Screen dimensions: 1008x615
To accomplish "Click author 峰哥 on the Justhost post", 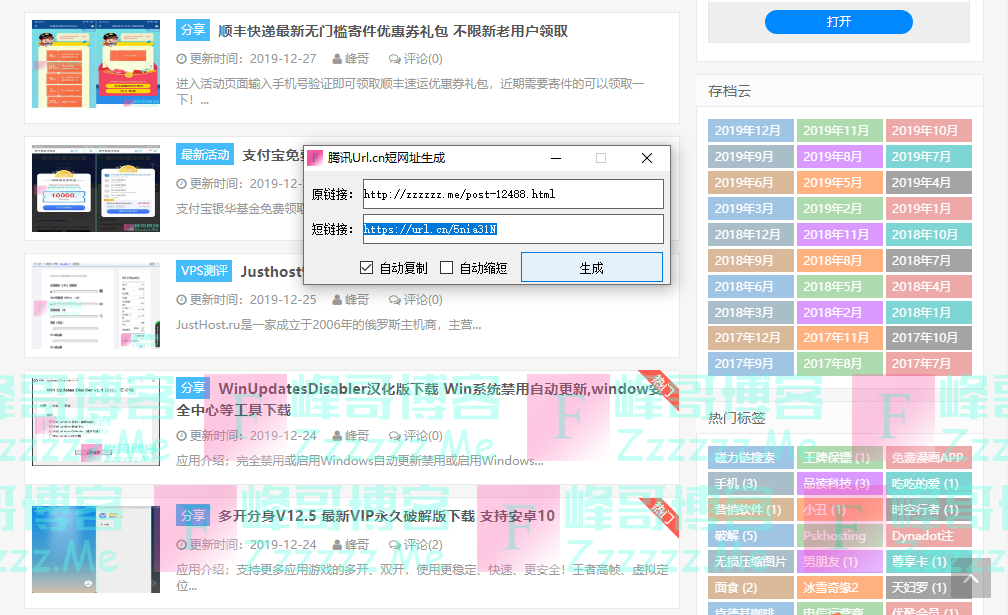I will pyautogui.click(x=357, y=300).
